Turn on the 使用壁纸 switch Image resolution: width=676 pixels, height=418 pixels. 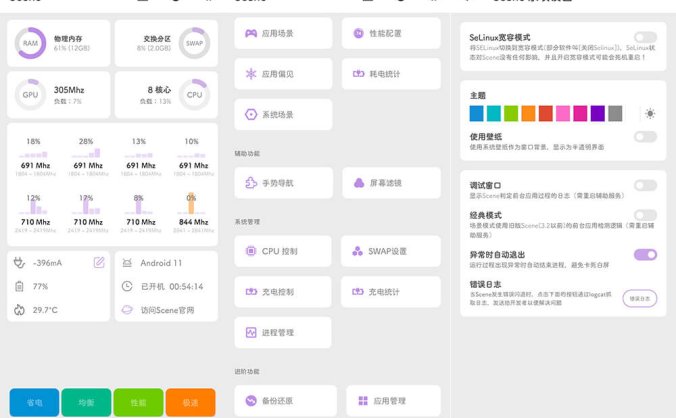pyautogui.click(x=645, y=137)
